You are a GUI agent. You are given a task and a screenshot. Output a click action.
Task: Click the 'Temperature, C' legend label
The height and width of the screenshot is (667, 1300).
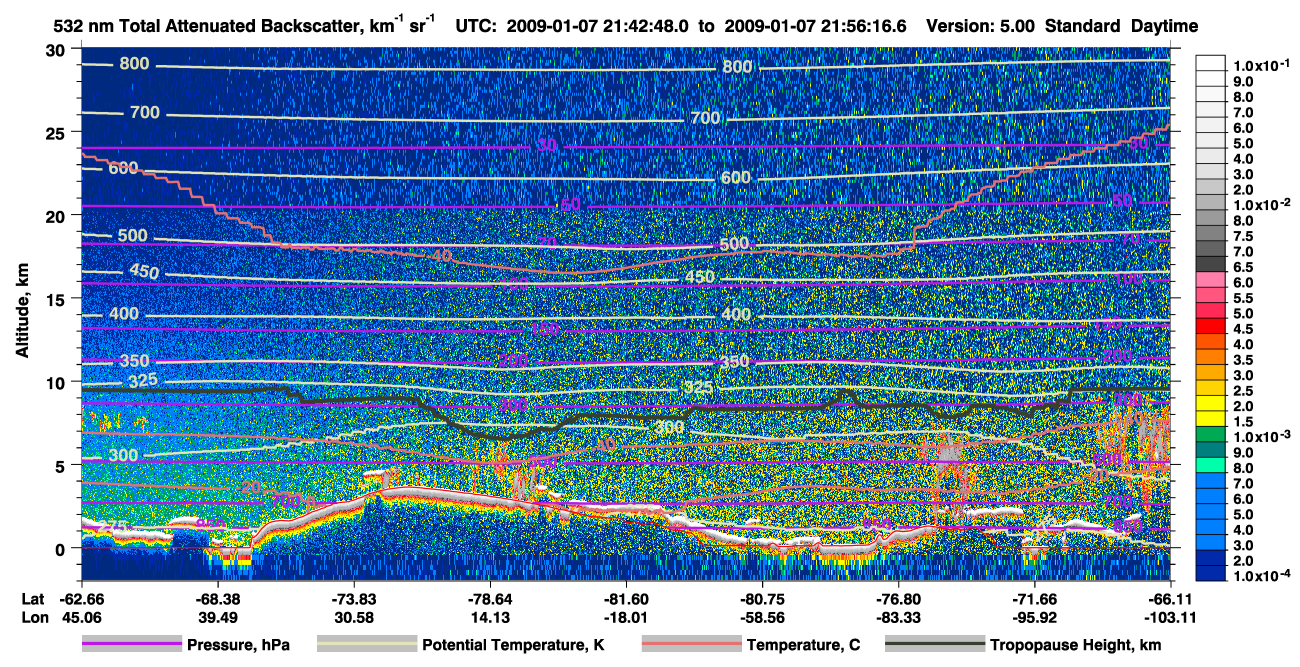[x=803, y=645]
